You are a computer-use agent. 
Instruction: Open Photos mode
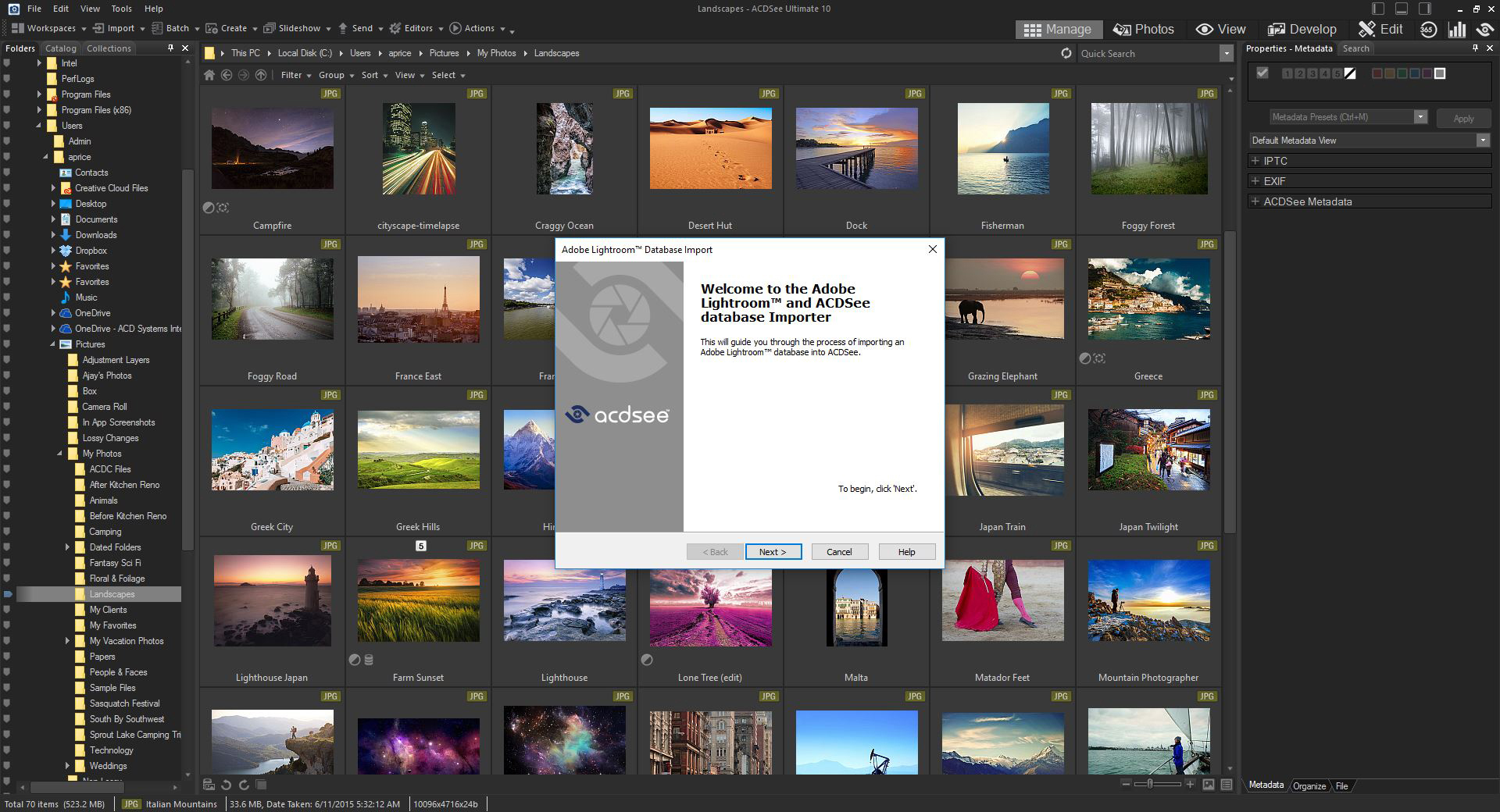1144,29
